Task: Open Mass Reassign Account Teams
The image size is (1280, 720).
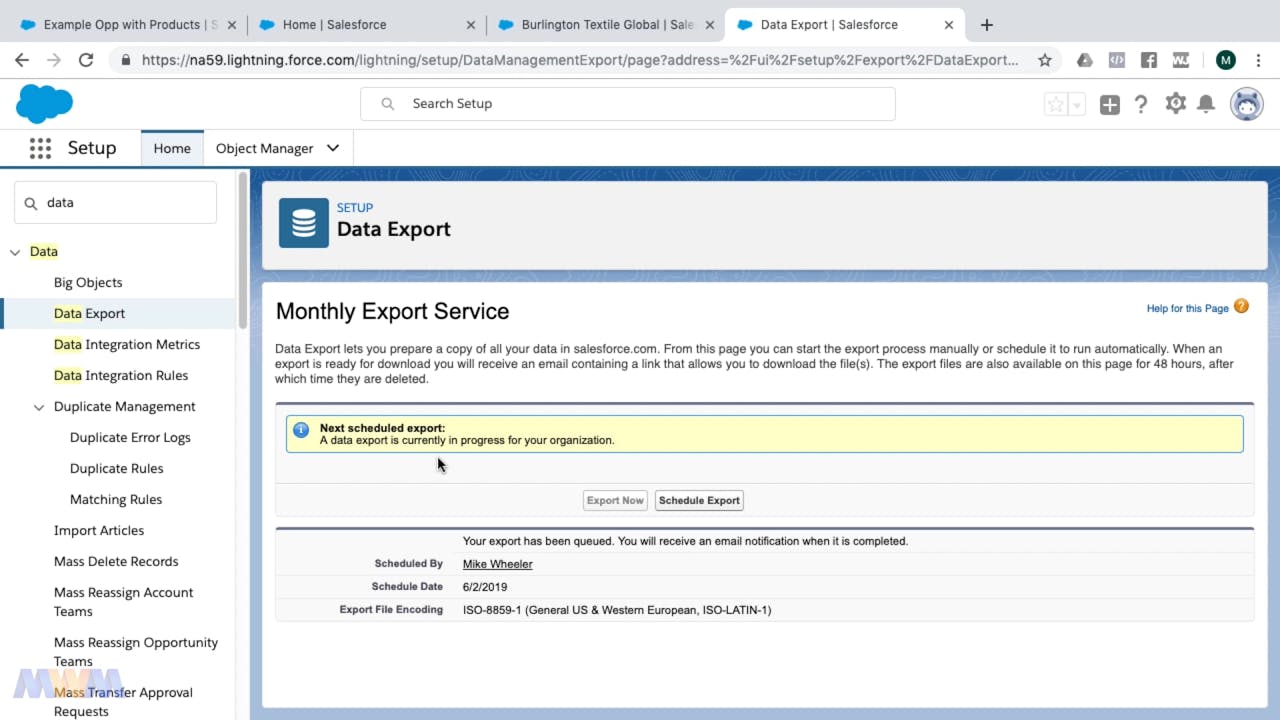Action: 123,602
